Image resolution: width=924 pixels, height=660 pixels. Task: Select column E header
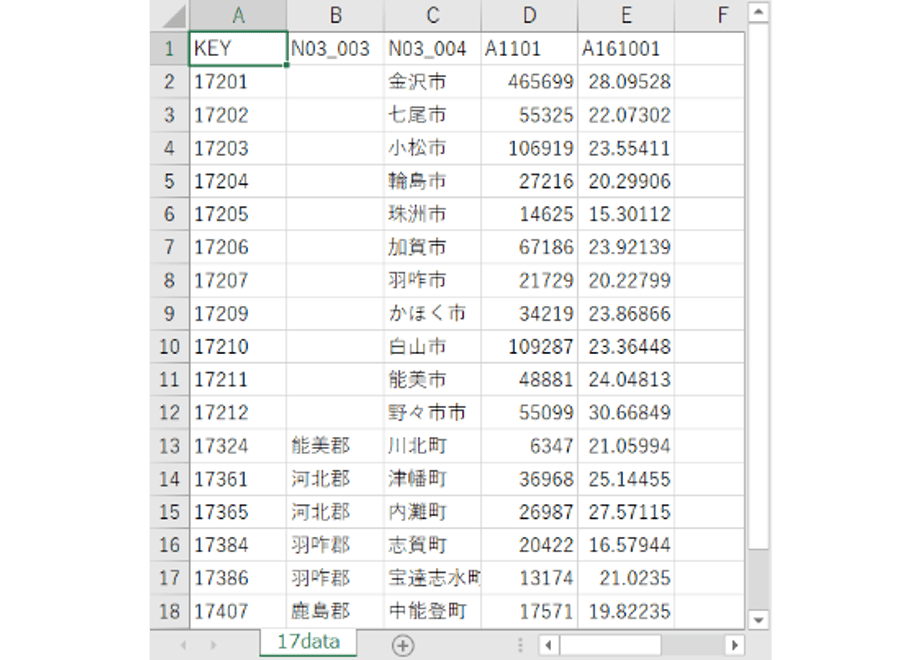pyautogui.click(x=626, y=15)
